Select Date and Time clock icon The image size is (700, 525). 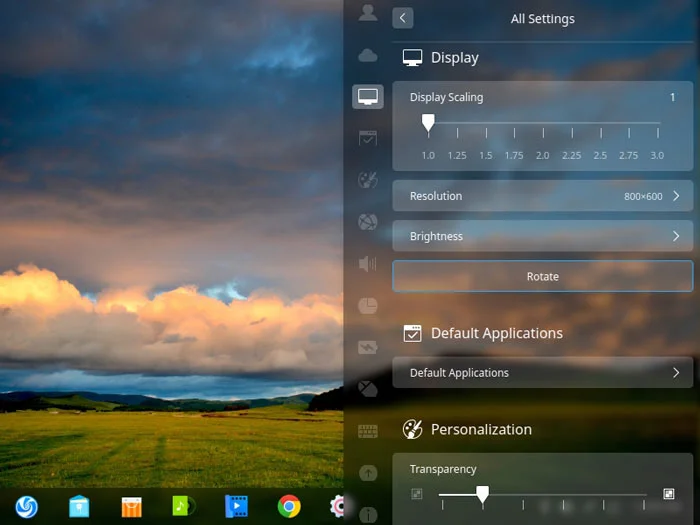point(368,305)
